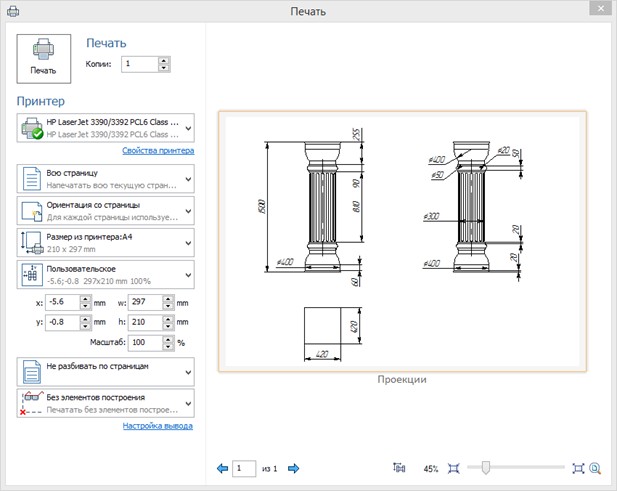Click the page number input field
The height and width of the screenshot is (491, 617).
243,468
